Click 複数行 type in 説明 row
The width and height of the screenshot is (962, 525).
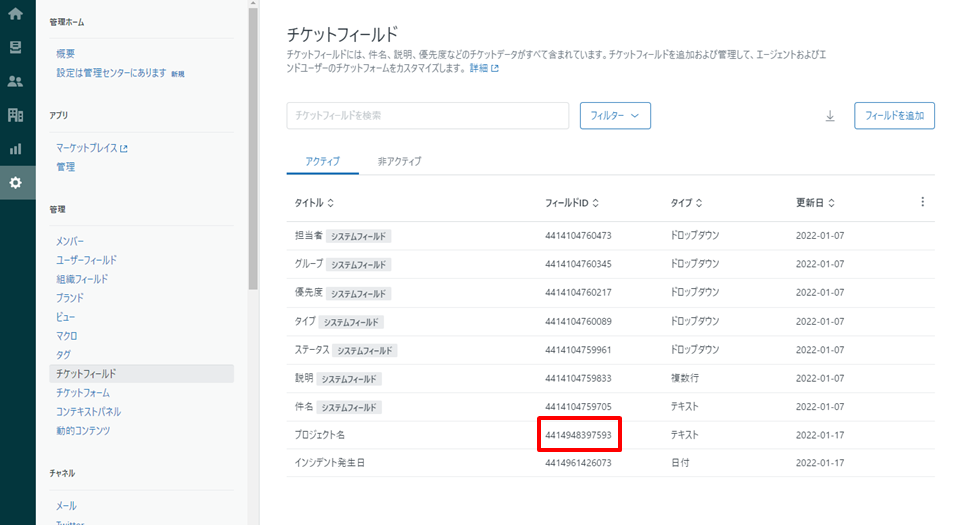tap(685, 378)
